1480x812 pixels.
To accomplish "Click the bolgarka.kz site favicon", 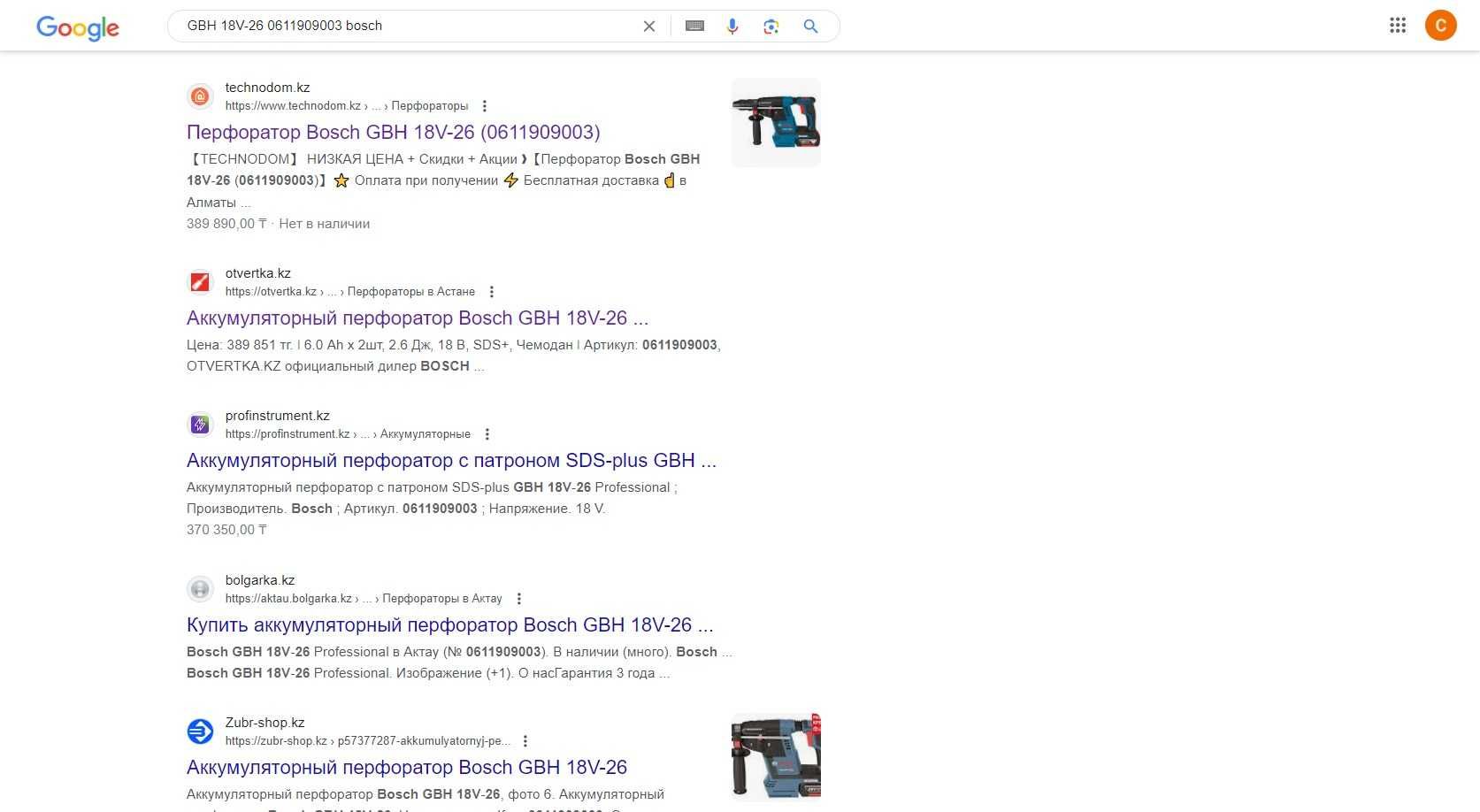I will pos(201,589).
